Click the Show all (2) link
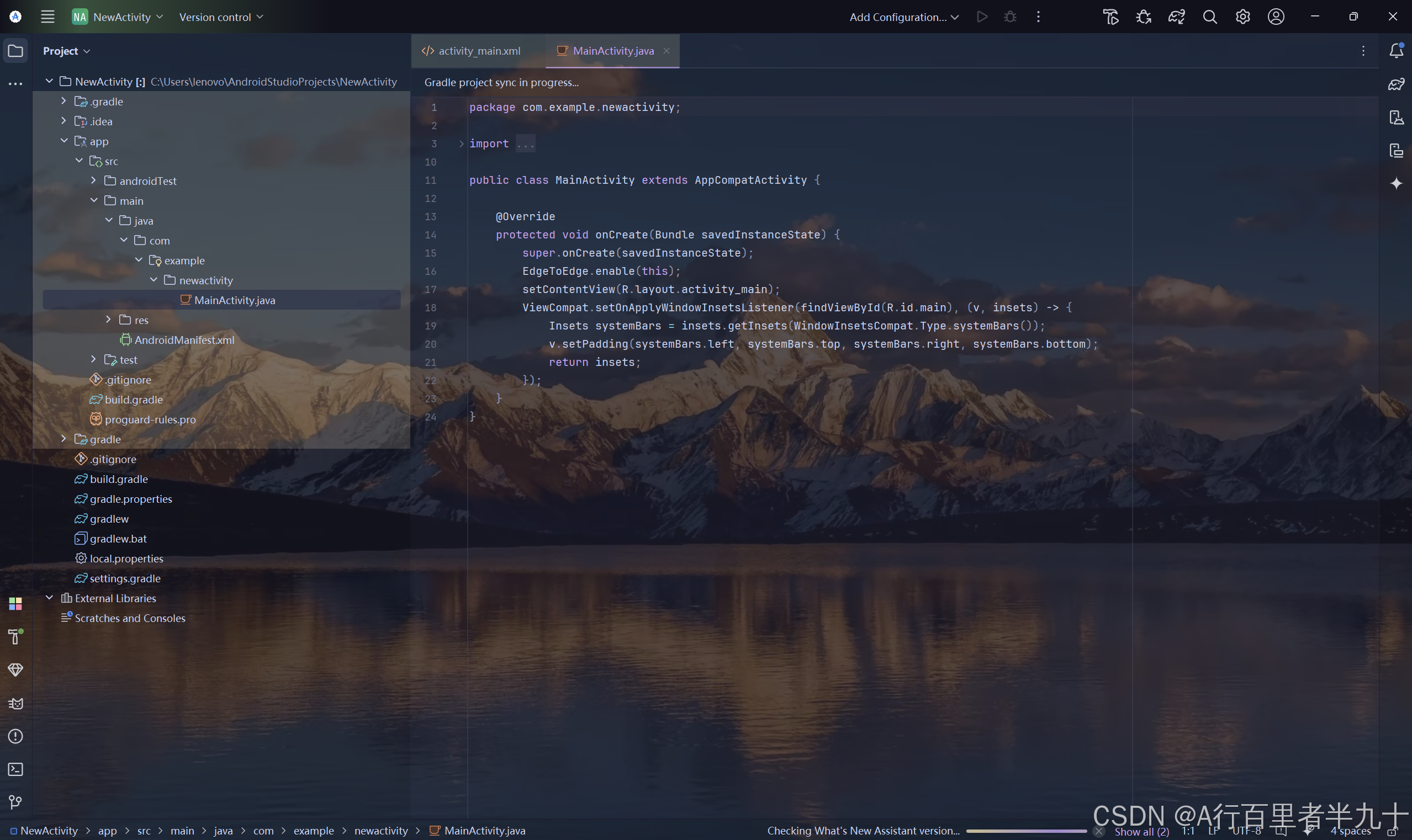This screenshot has height=840, width=1412. click(x=1141, y=831)
